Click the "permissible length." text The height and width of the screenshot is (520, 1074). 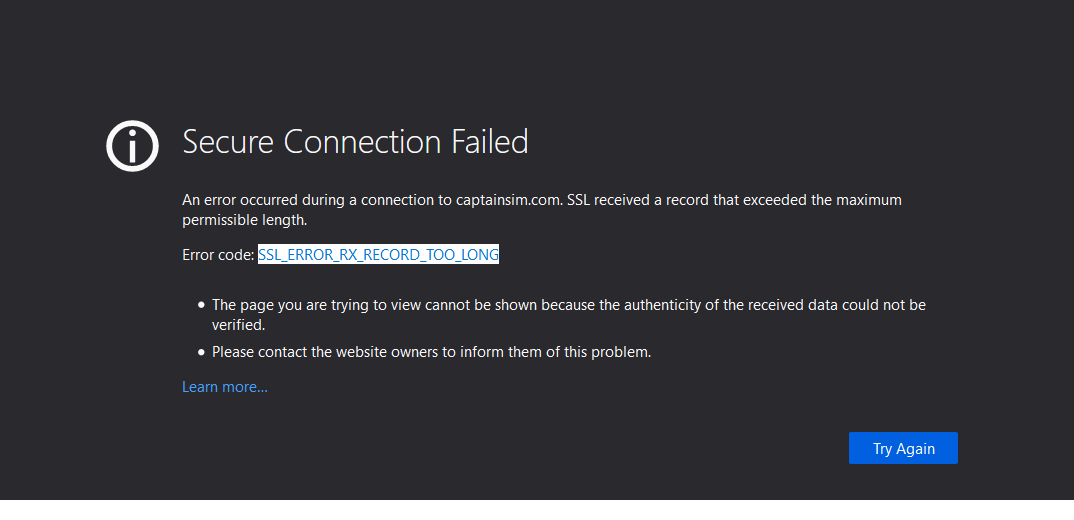pos(244,220)
